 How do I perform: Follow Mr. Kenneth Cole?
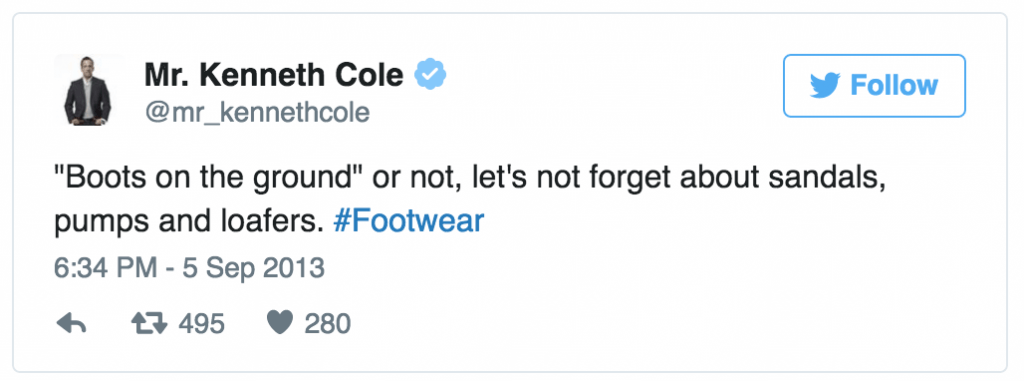click(x=874, y=86)
